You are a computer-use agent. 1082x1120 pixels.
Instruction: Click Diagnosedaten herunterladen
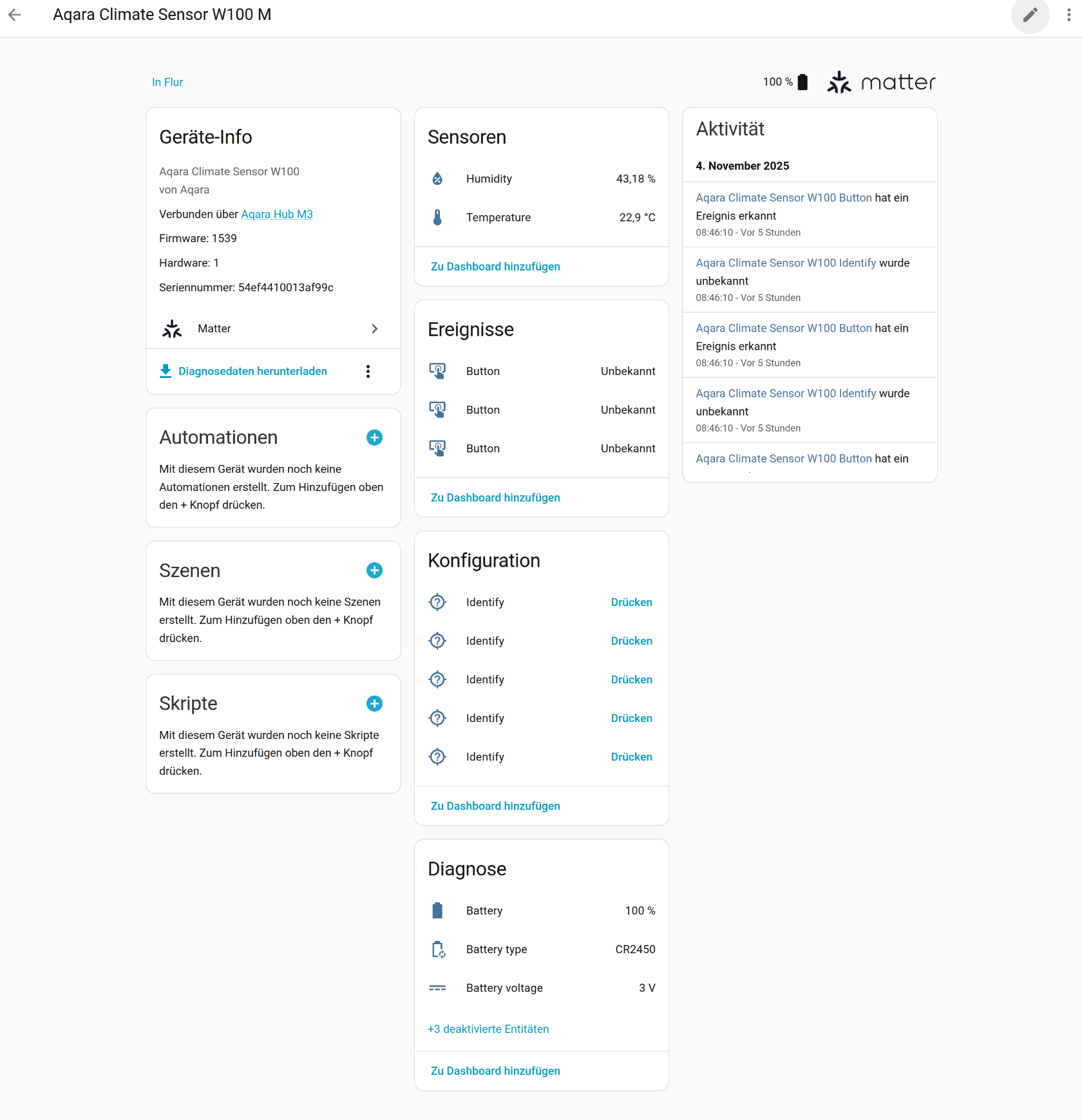tap(252, 372)
